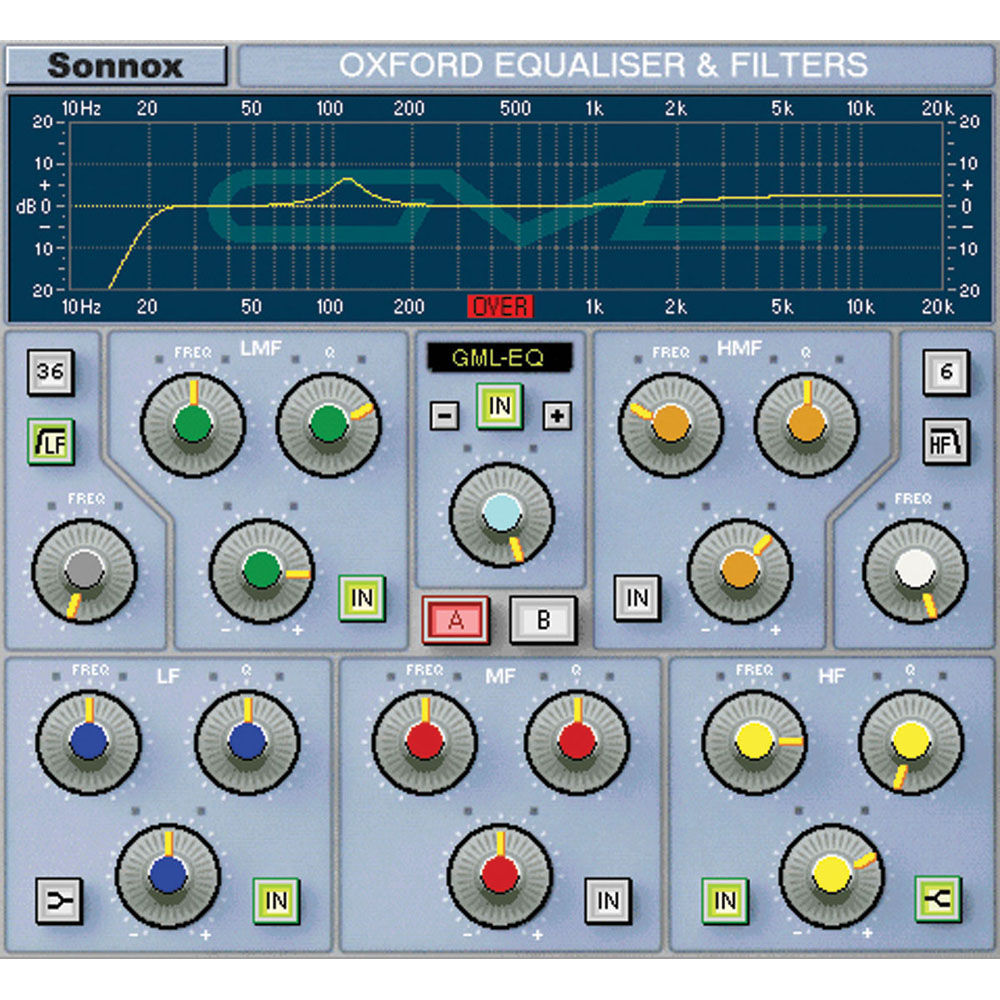The width and height of the screenshot is (1000, 1000).
Task: Toggle the LF low-cut filter icon
Action: point(51,441)
